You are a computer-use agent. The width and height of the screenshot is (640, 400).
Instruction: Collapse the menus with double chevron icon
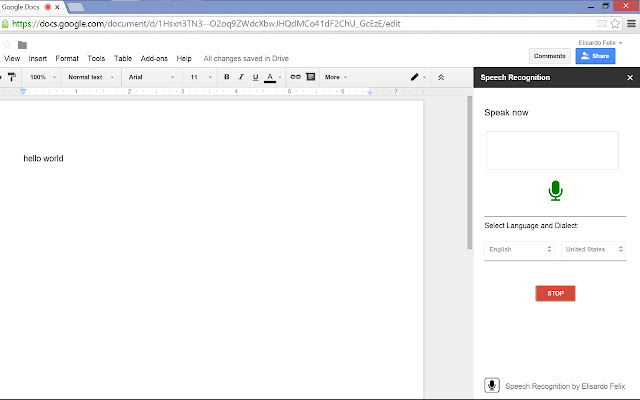[441, 77]
